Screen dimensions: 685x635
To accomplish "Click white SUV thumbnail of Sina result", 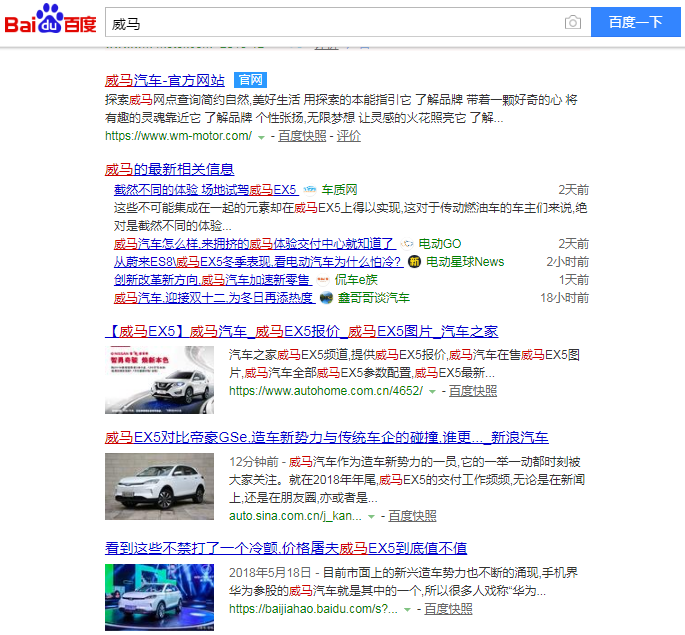I will 159,487.
